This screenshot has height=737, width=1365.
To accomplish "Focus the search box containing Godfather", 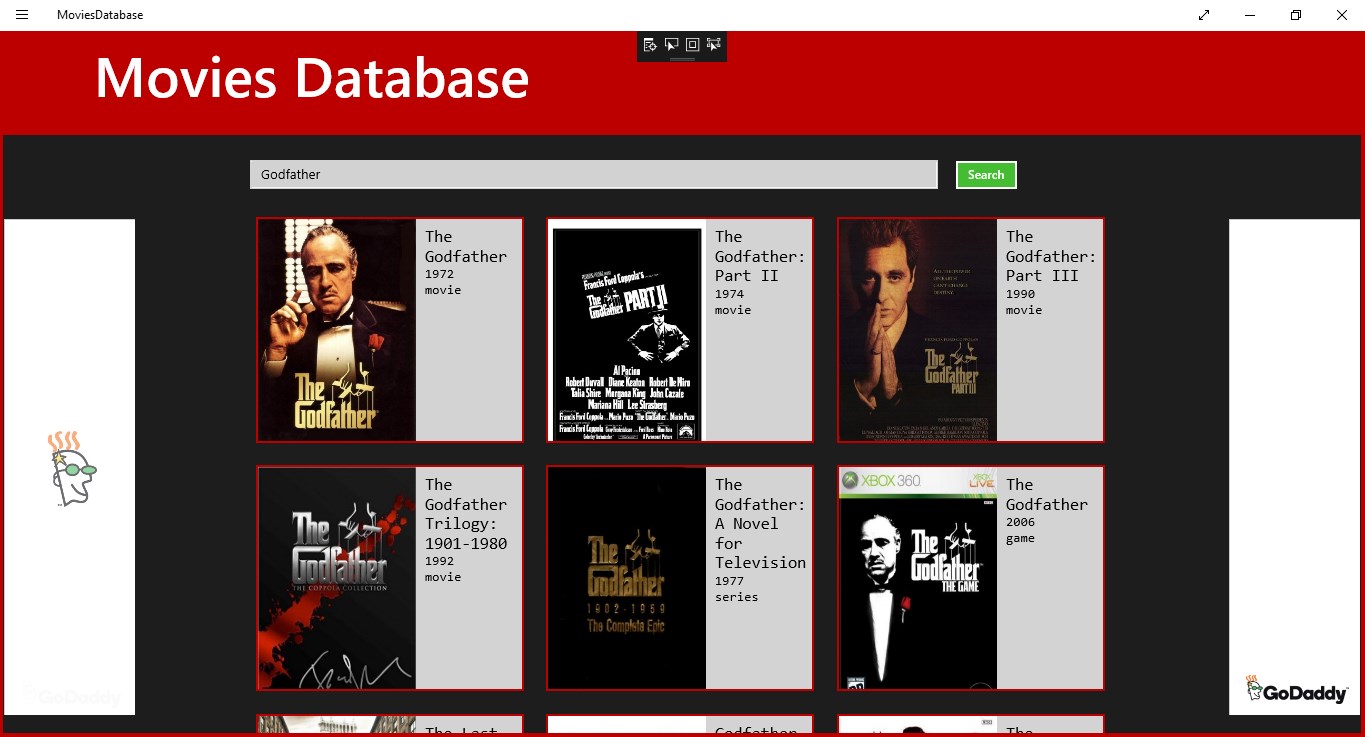I will (x=594, y=174).
